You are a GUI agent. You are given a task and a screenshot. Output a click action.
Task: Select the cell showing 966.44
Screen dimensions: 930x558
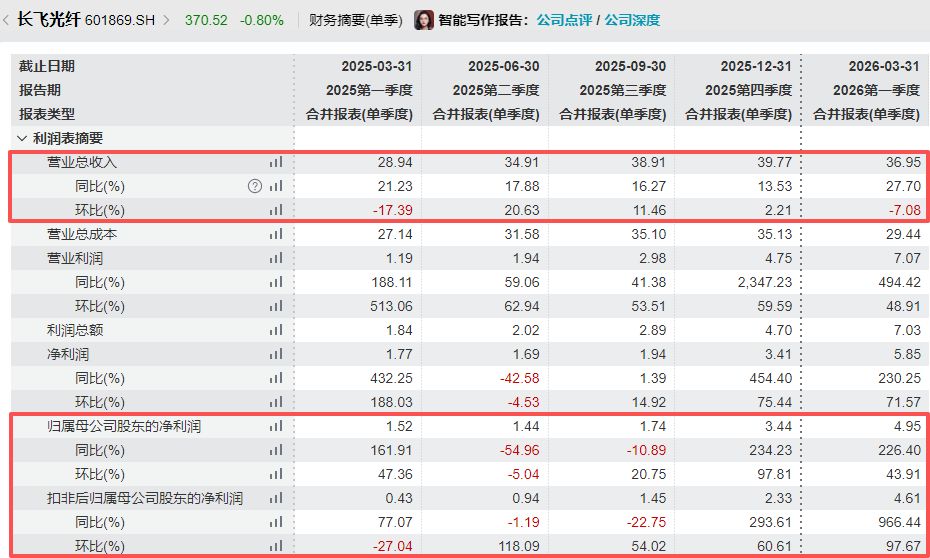coord(901,522)
